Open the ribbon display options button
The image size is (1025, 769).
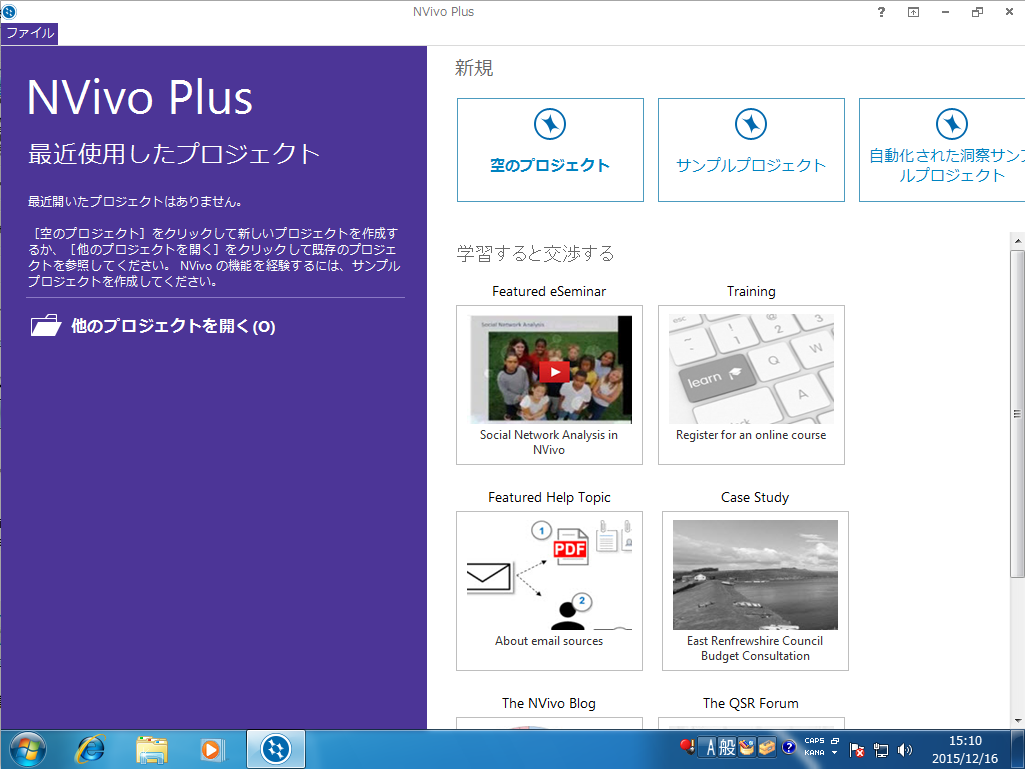[913, 12]
